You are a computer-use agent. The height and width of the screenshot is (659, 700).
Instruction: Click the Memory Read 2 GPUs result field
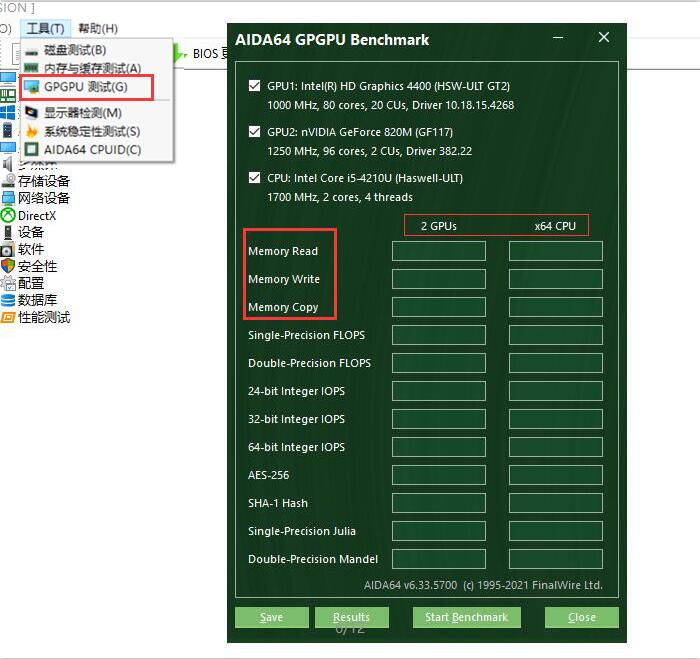(x=438, y=251)
